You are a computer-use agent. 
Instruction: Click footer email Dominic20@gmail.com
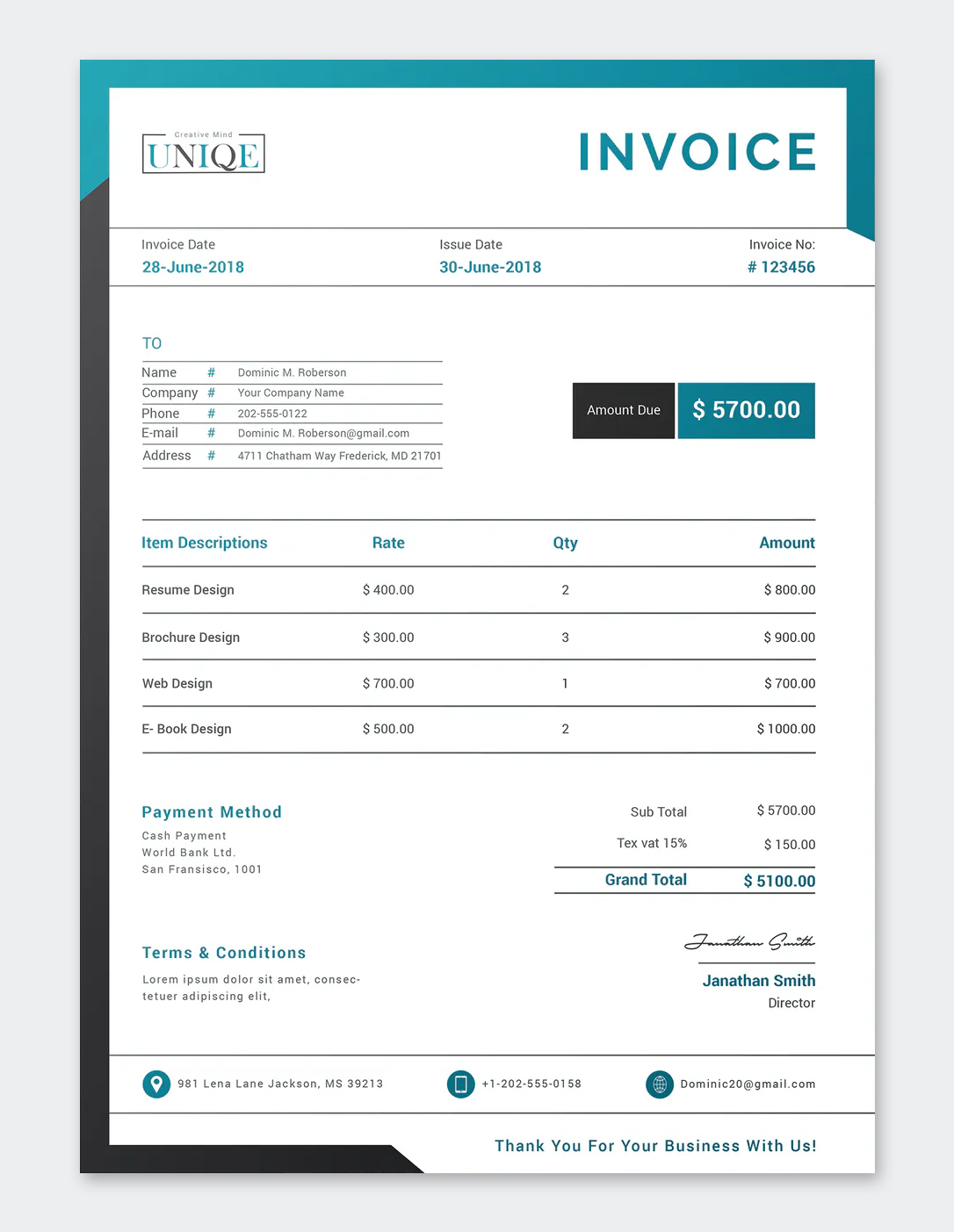tap(748, 1084)
